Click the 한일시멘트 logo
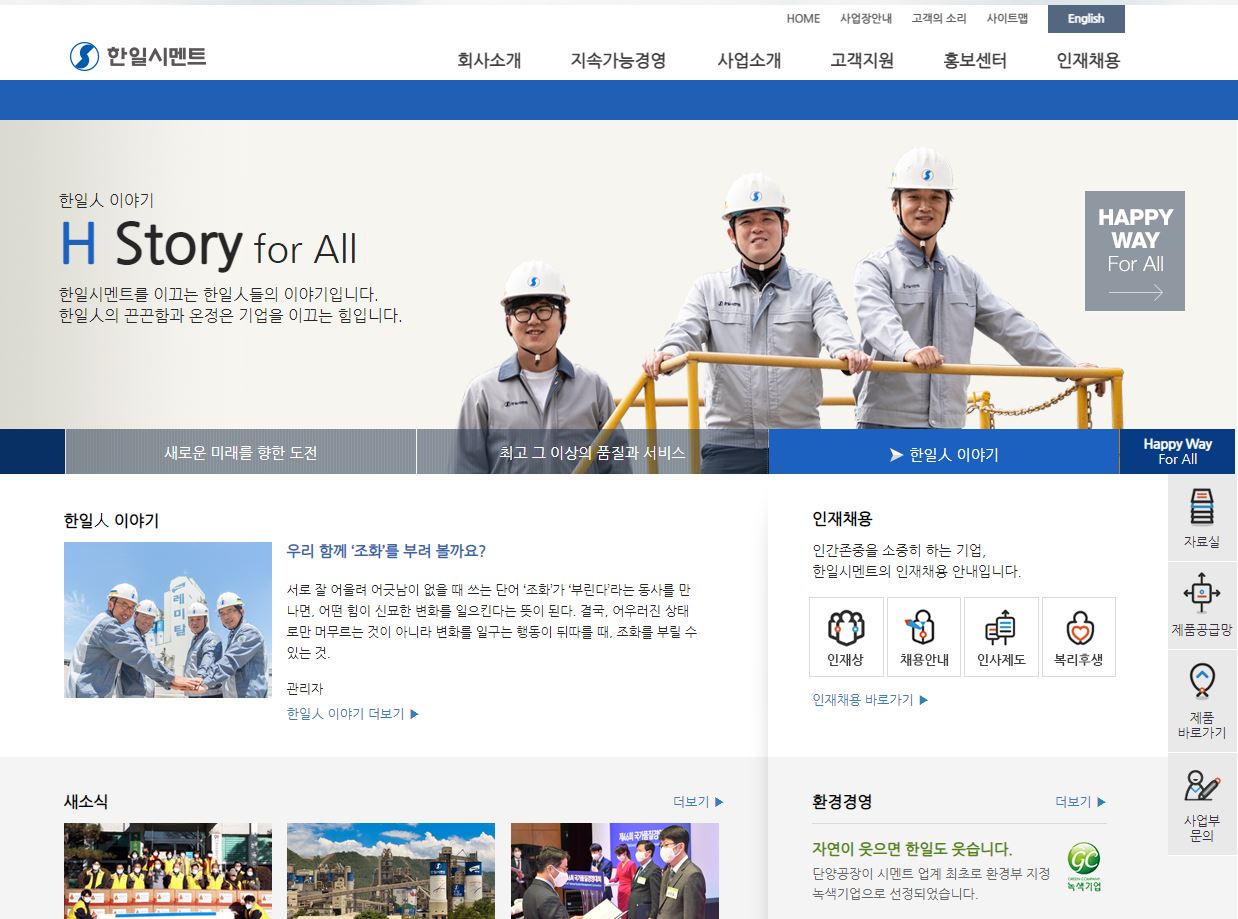The image size is (1238, 919). click(138, 56)
